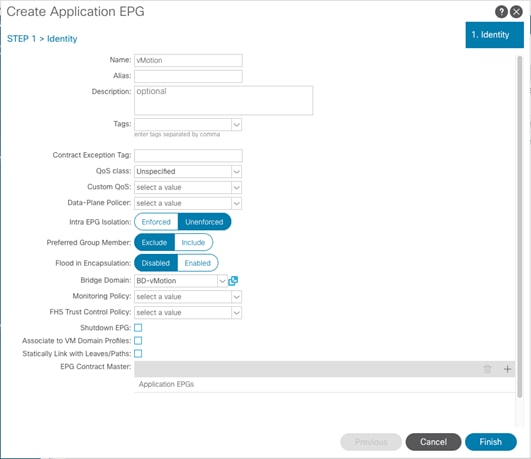Set Flood in Encapsulation to Disabled
531x459 pixels.
(156, 263)
